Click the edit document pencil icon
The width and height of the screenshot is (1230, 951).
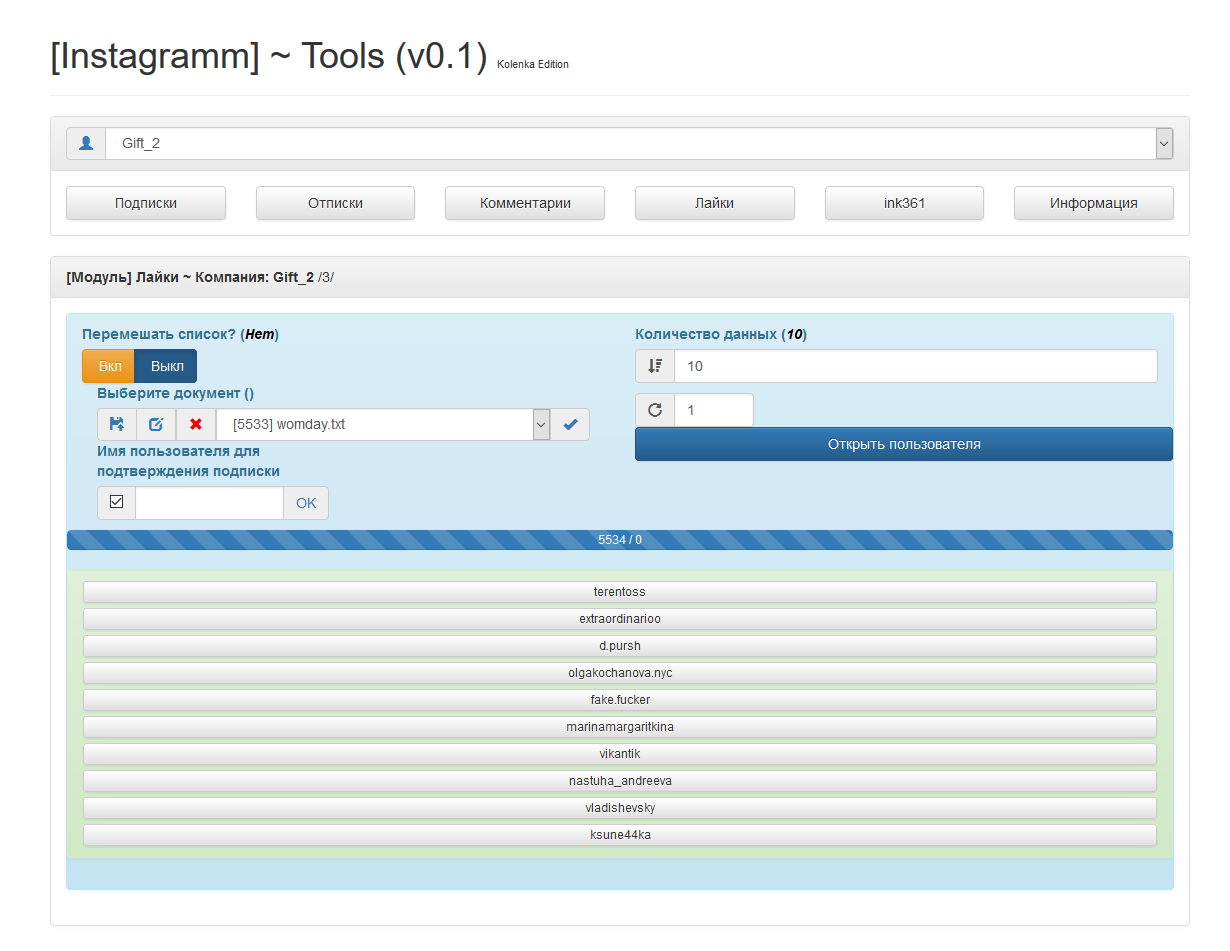point(156,424)
